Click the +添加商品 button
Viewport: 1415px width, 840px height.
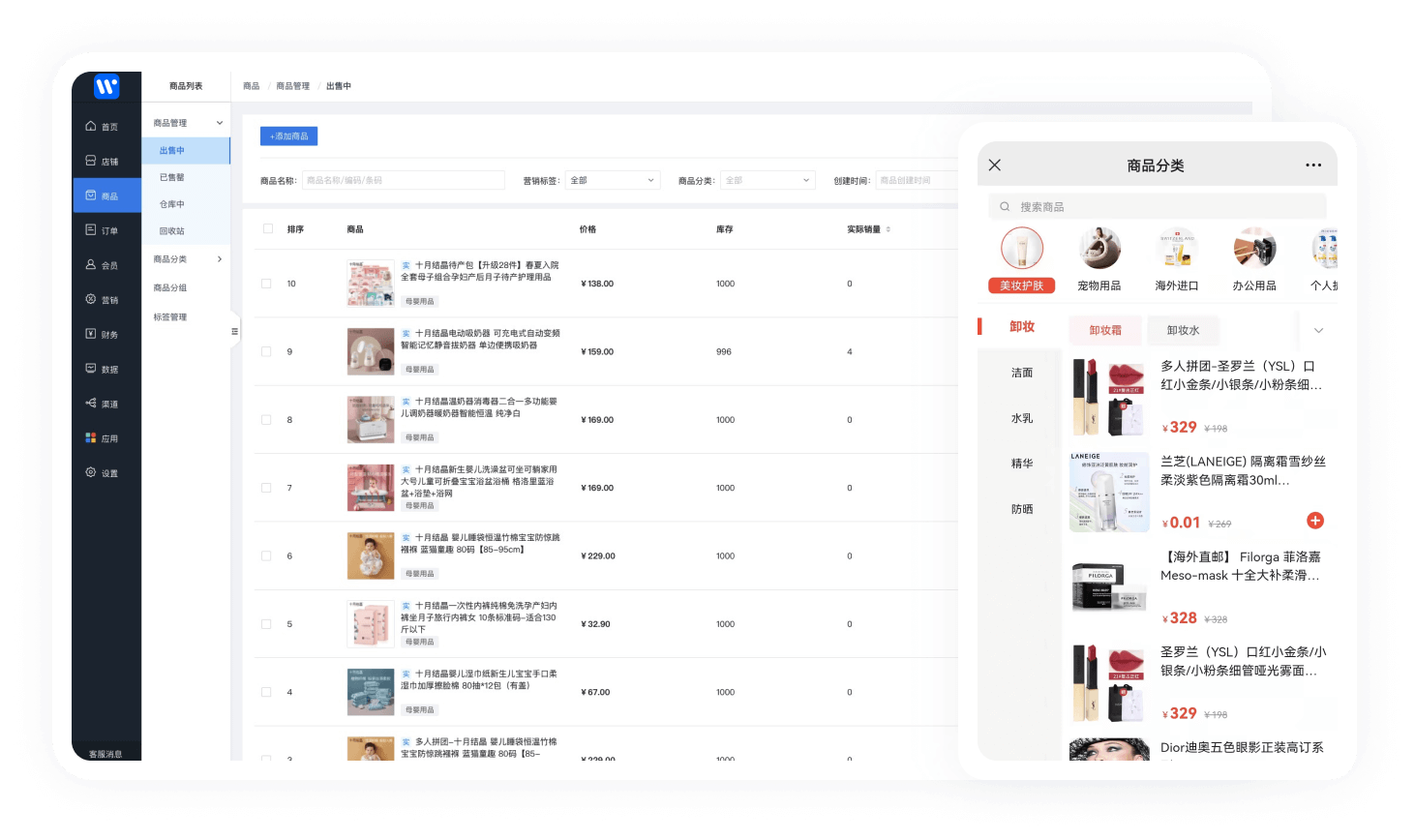[x=288, y=136]
